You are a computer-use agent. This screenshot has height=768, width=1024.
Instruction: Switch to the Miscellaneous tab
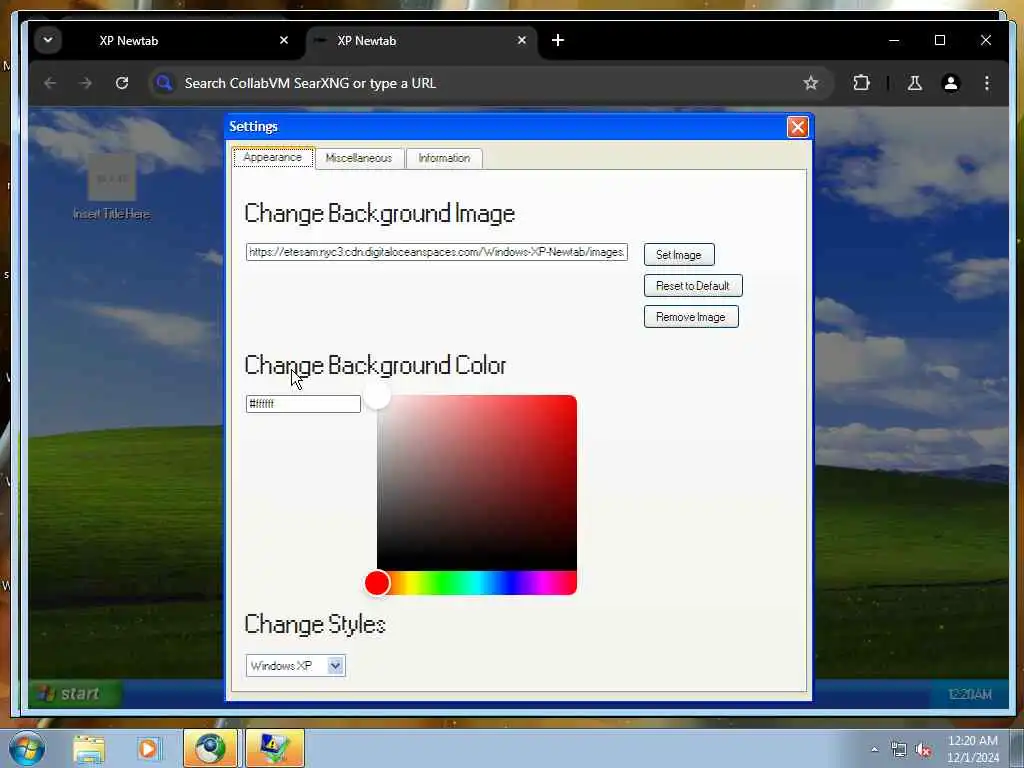tap(359, 158)
